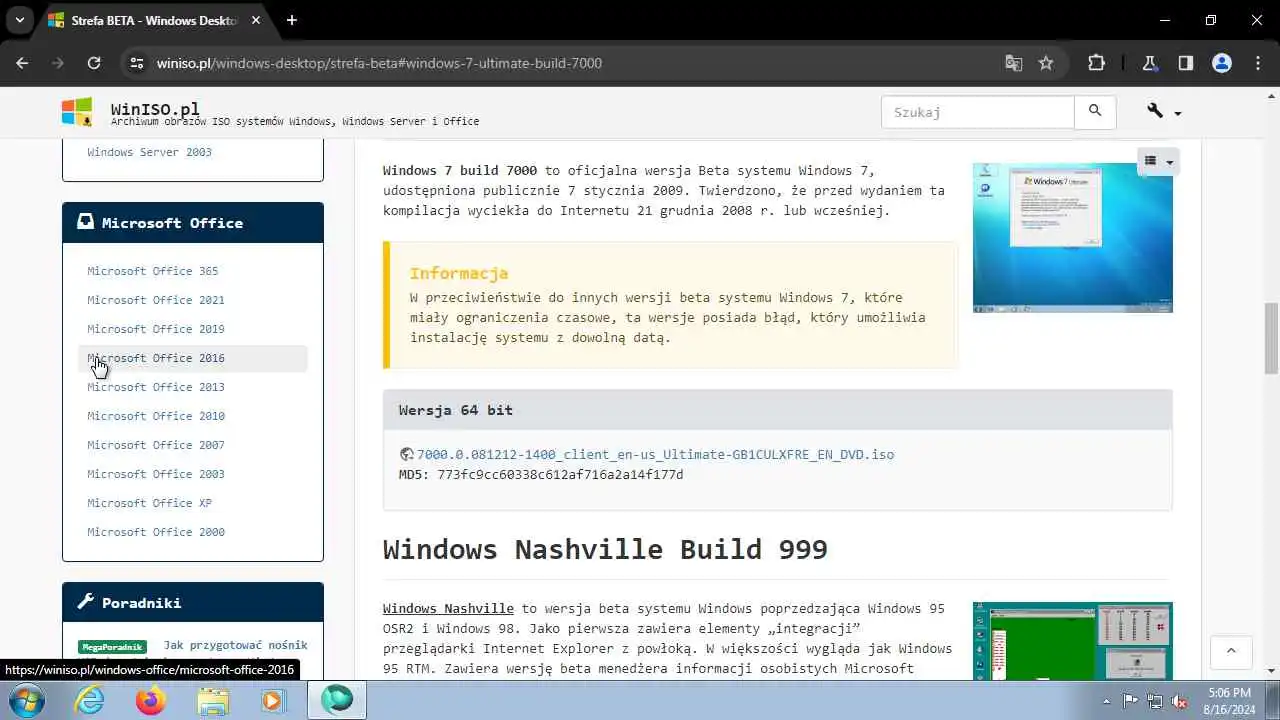View site information icon in address bar

138,63
